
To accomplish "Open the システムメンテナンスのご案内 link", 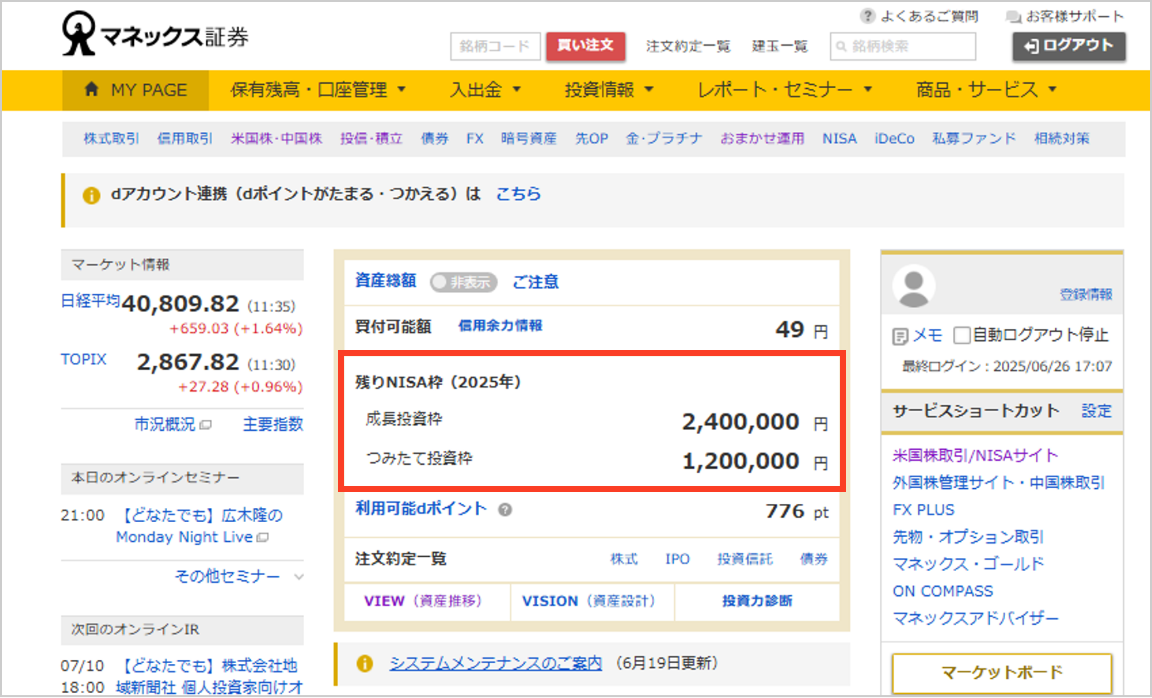I will (496, 663).
